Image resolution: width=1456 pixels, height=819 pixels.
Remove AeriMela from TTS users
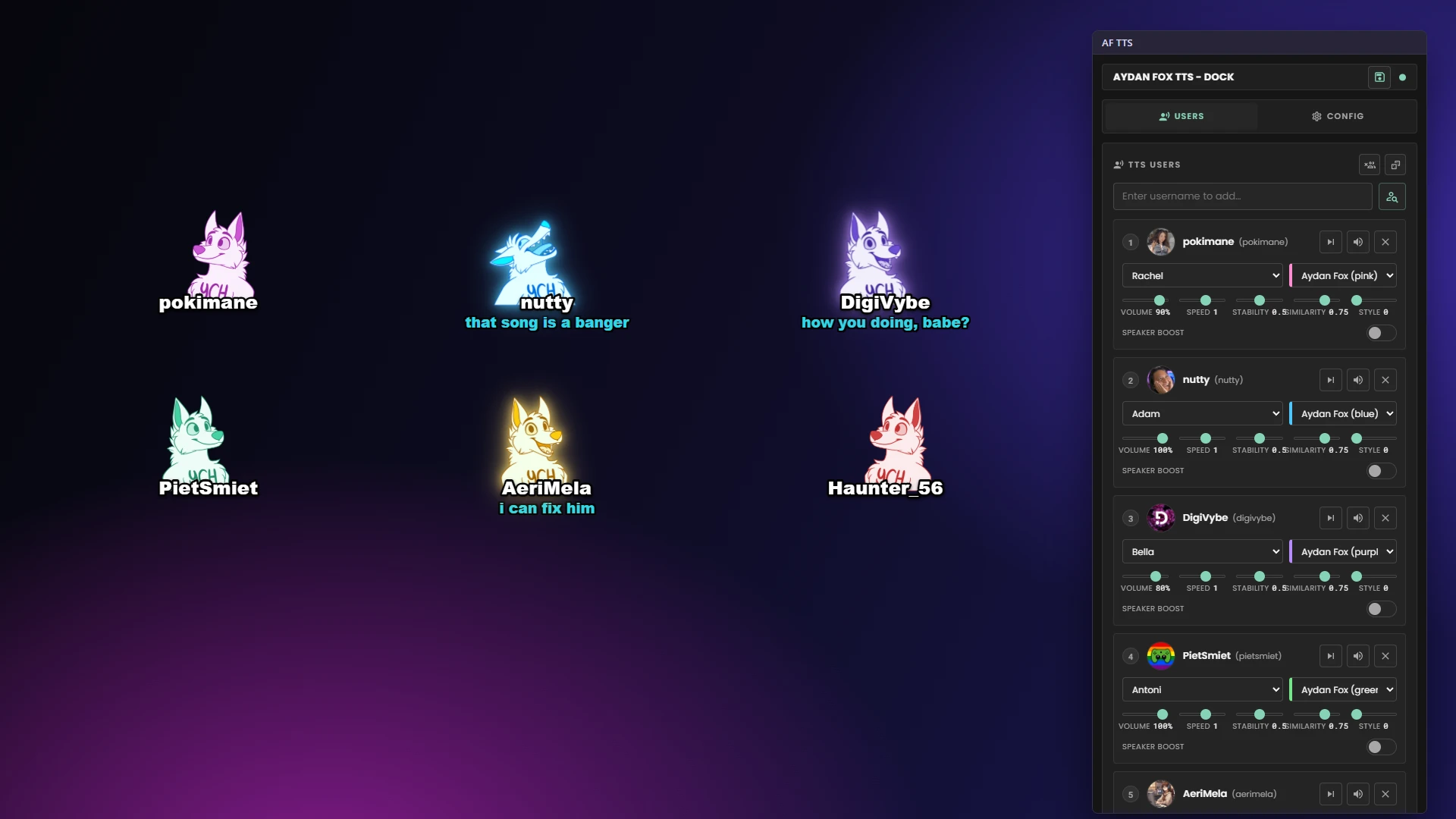(1385, 794)
